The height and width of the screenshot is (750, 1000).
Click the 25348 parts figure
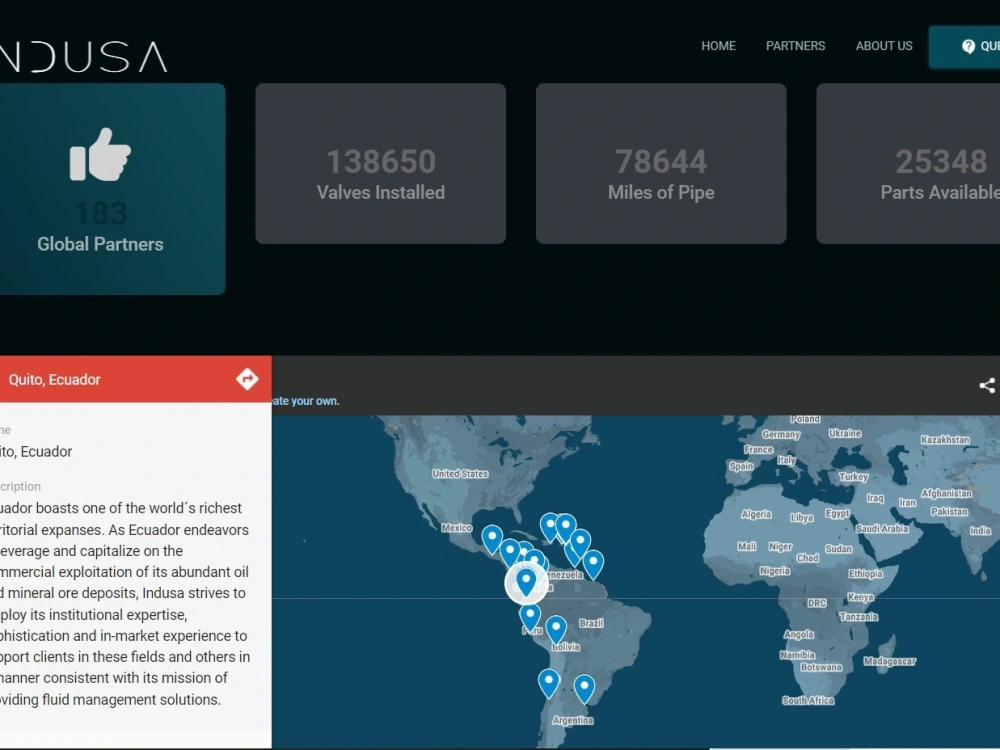941,161
